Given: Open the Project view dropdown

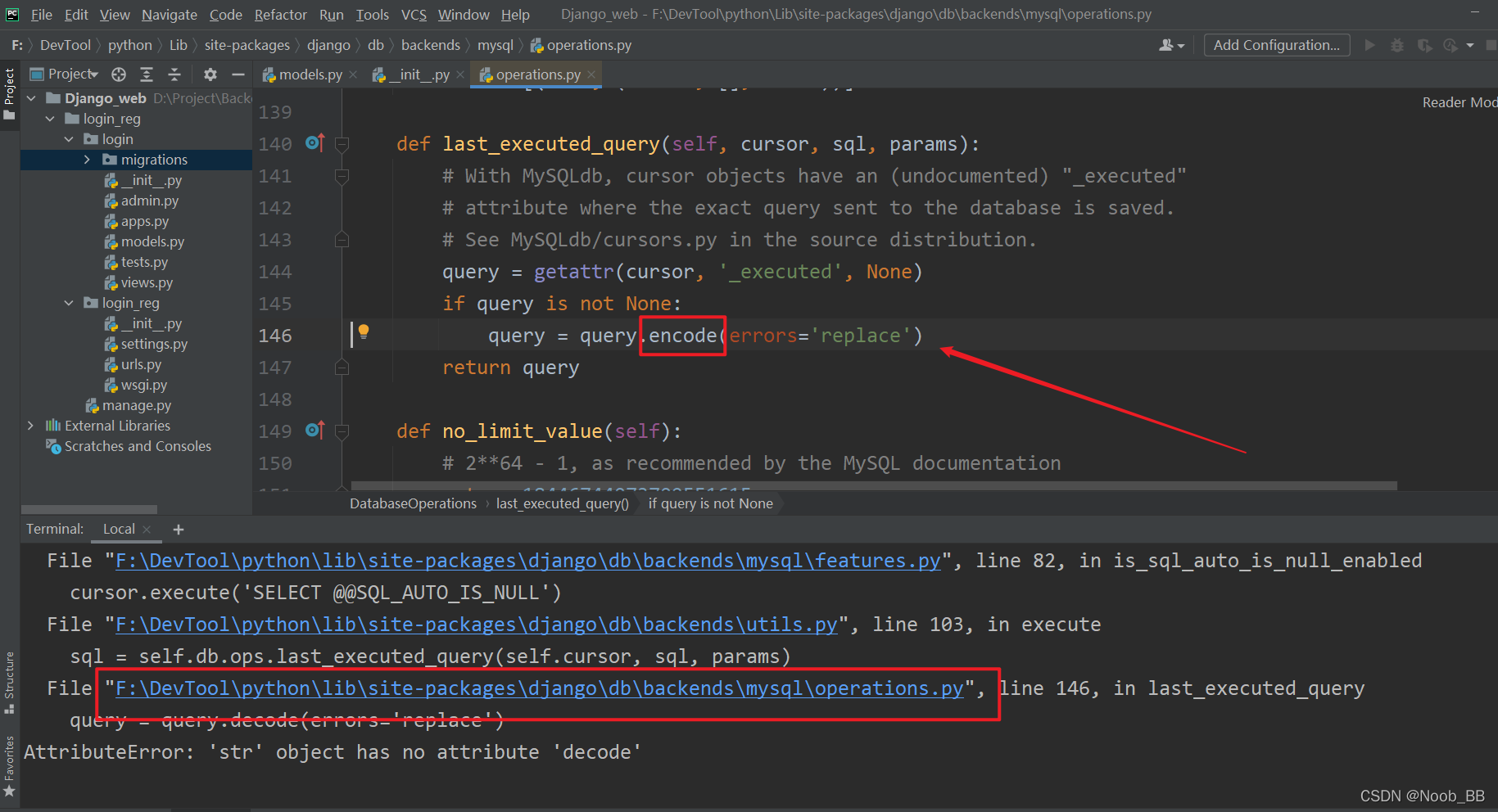Looking at the screenshot, I should 64,74.
